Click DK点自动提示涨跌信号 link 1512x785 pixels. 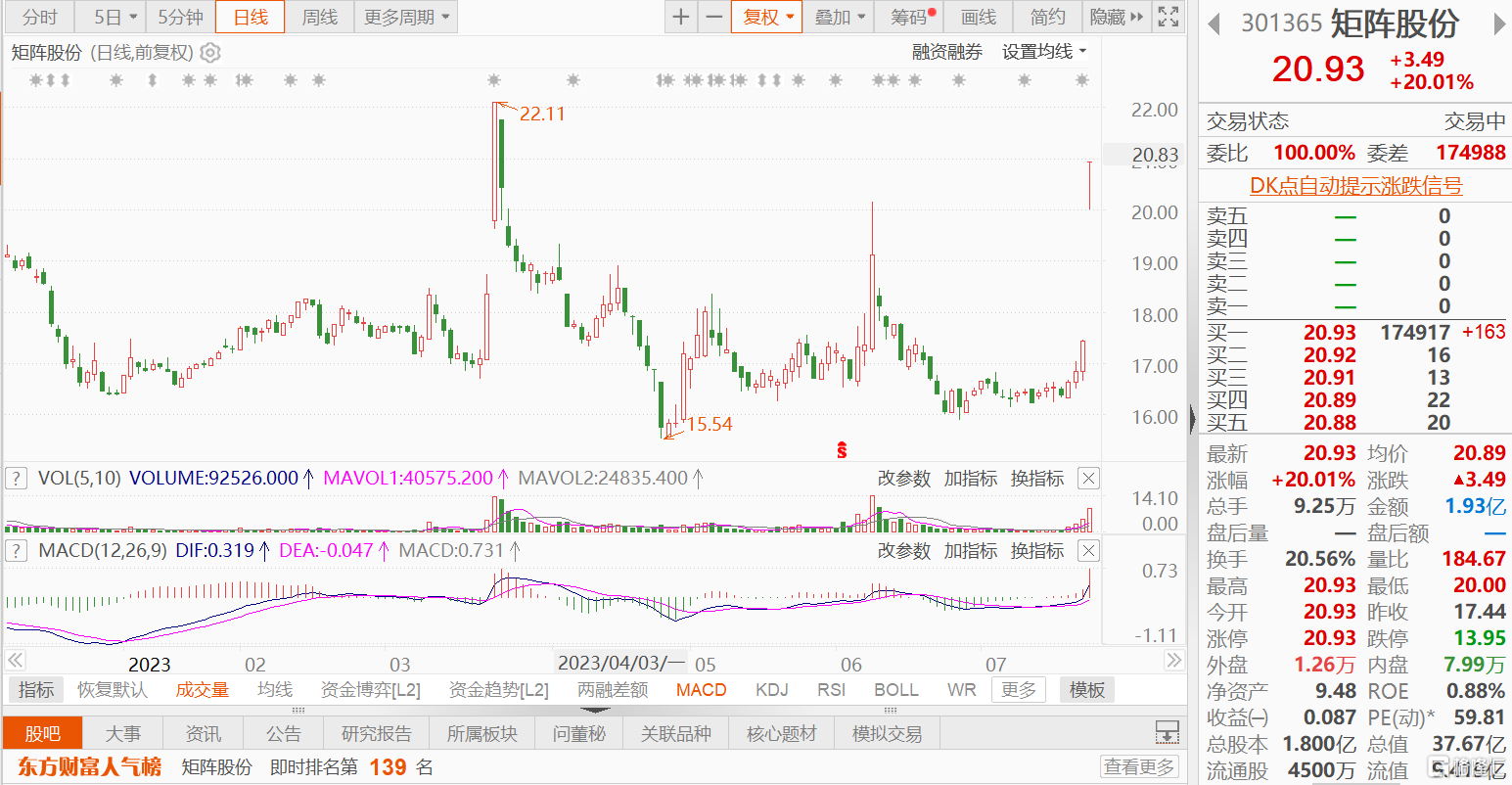pos(1356,186)
